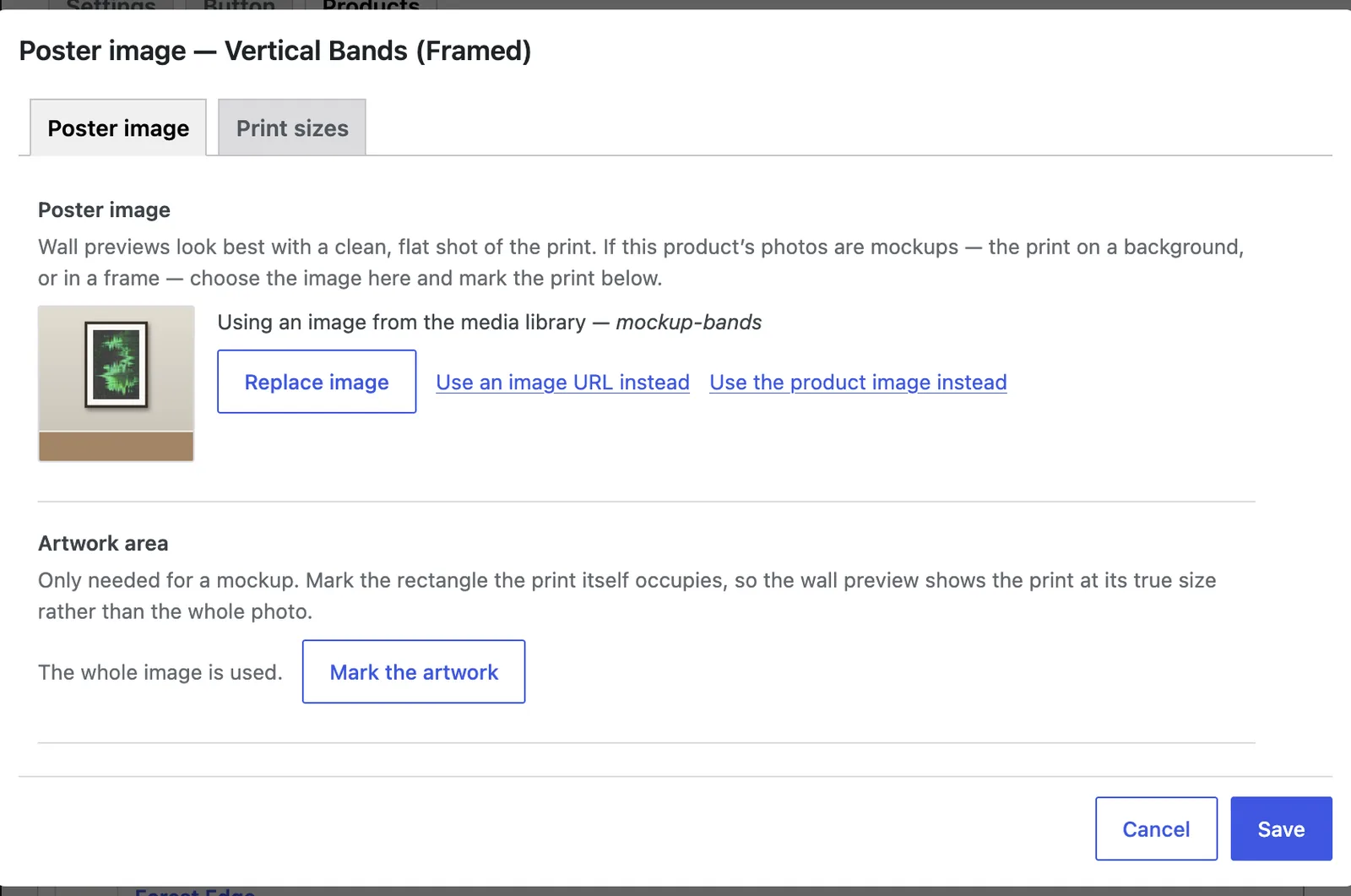Image resolution: width=1351 pixels, height=896 pixels.
Task: Click the Mark the artwork button
Action: tap(414, 671)
